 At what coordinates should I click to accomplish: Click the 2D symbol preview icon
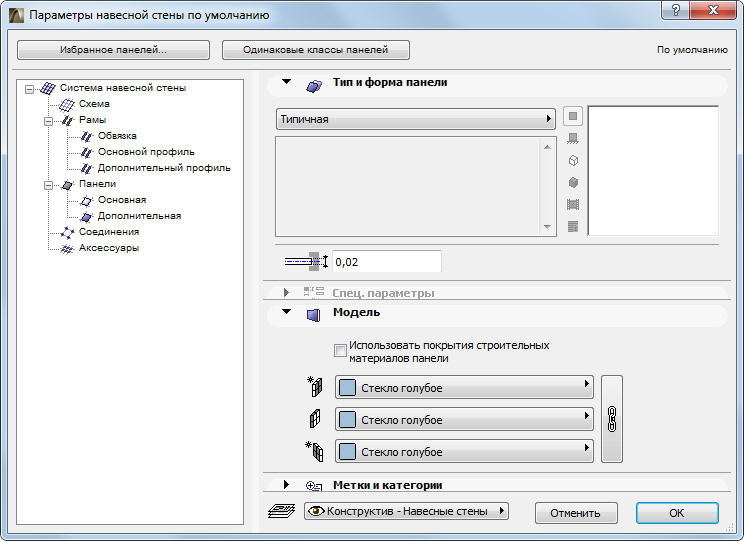pos(573,116)
